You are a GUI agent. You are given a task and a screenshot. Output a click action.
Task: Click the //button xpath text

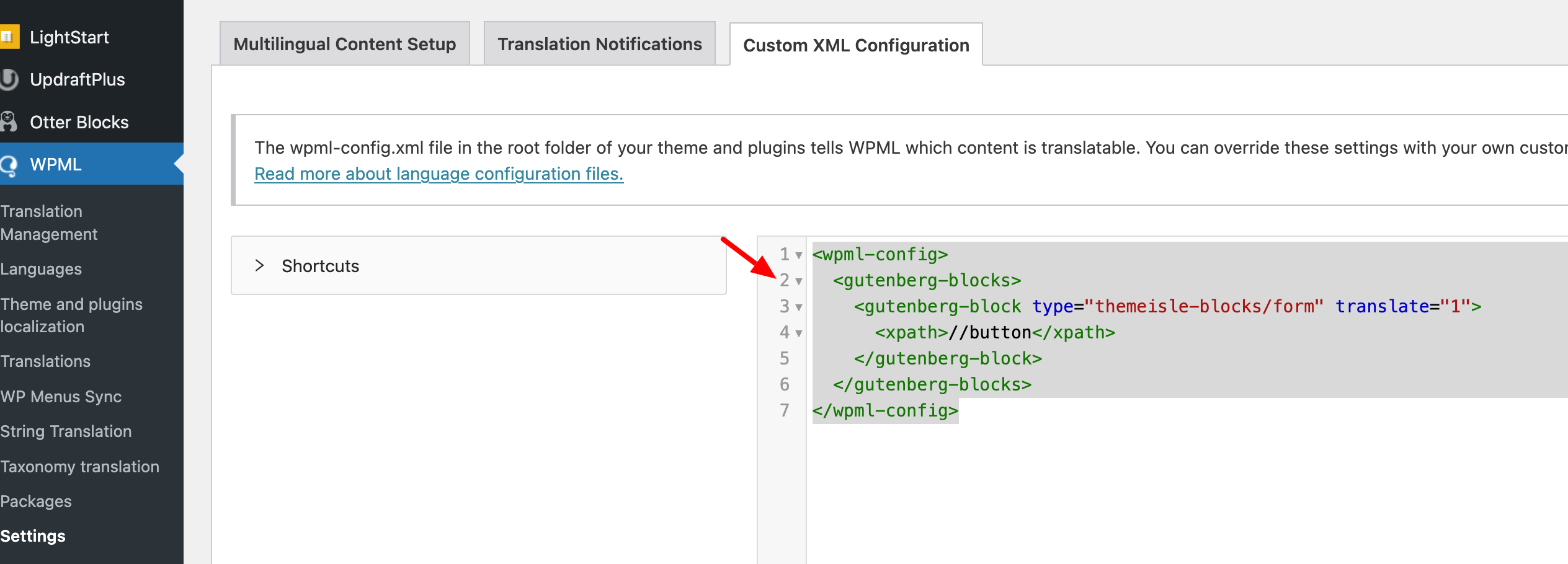(990, 332)
